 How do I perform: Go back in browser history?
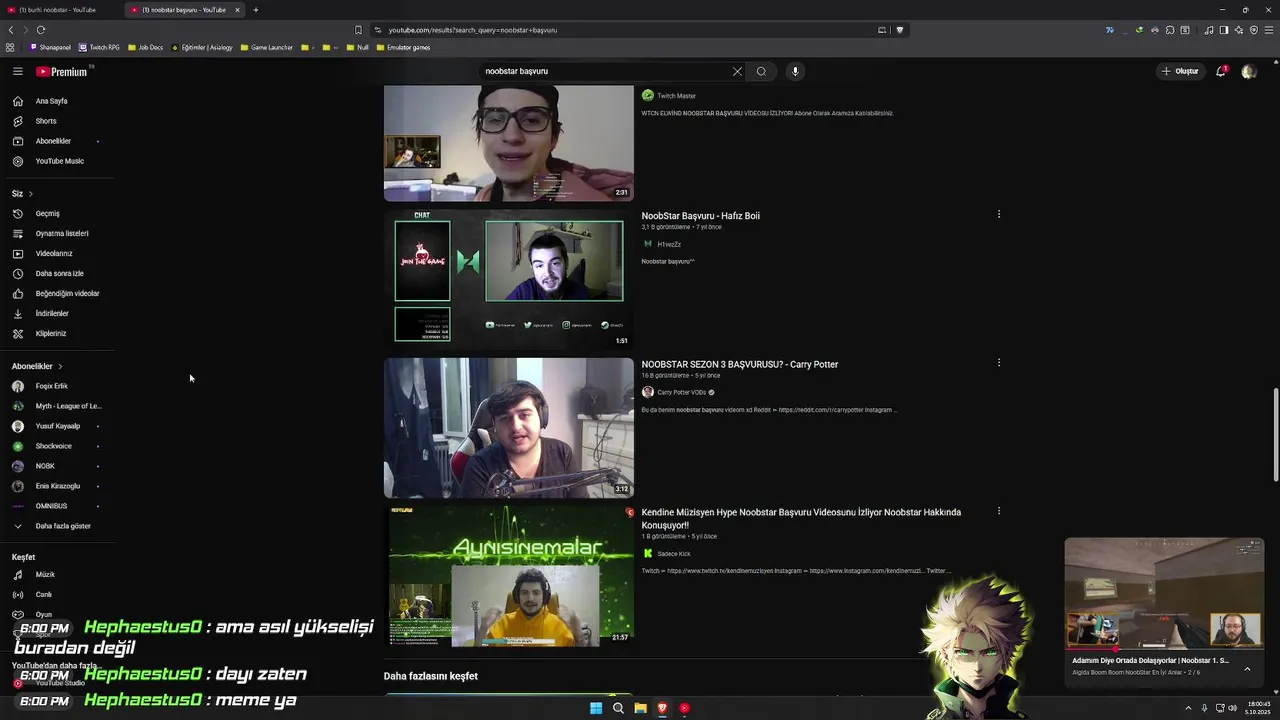pos(11,30)
